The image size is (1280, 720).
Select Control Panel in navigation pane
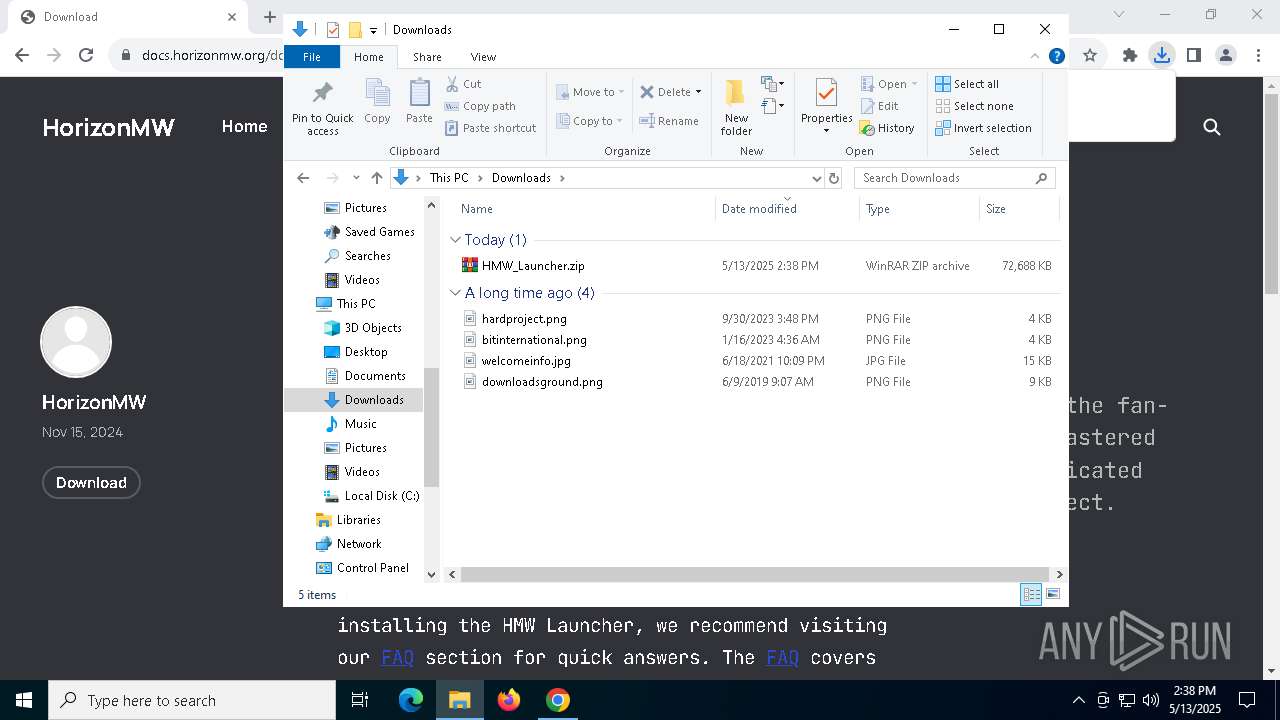[x=362, y=568]
